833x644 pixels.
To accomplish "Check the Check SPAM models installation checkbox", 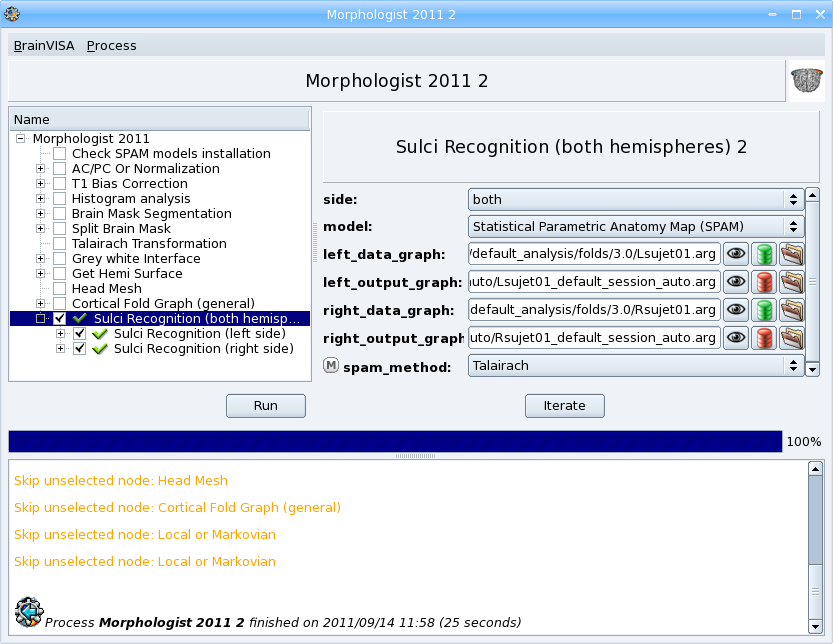I will tap(59, 153).
